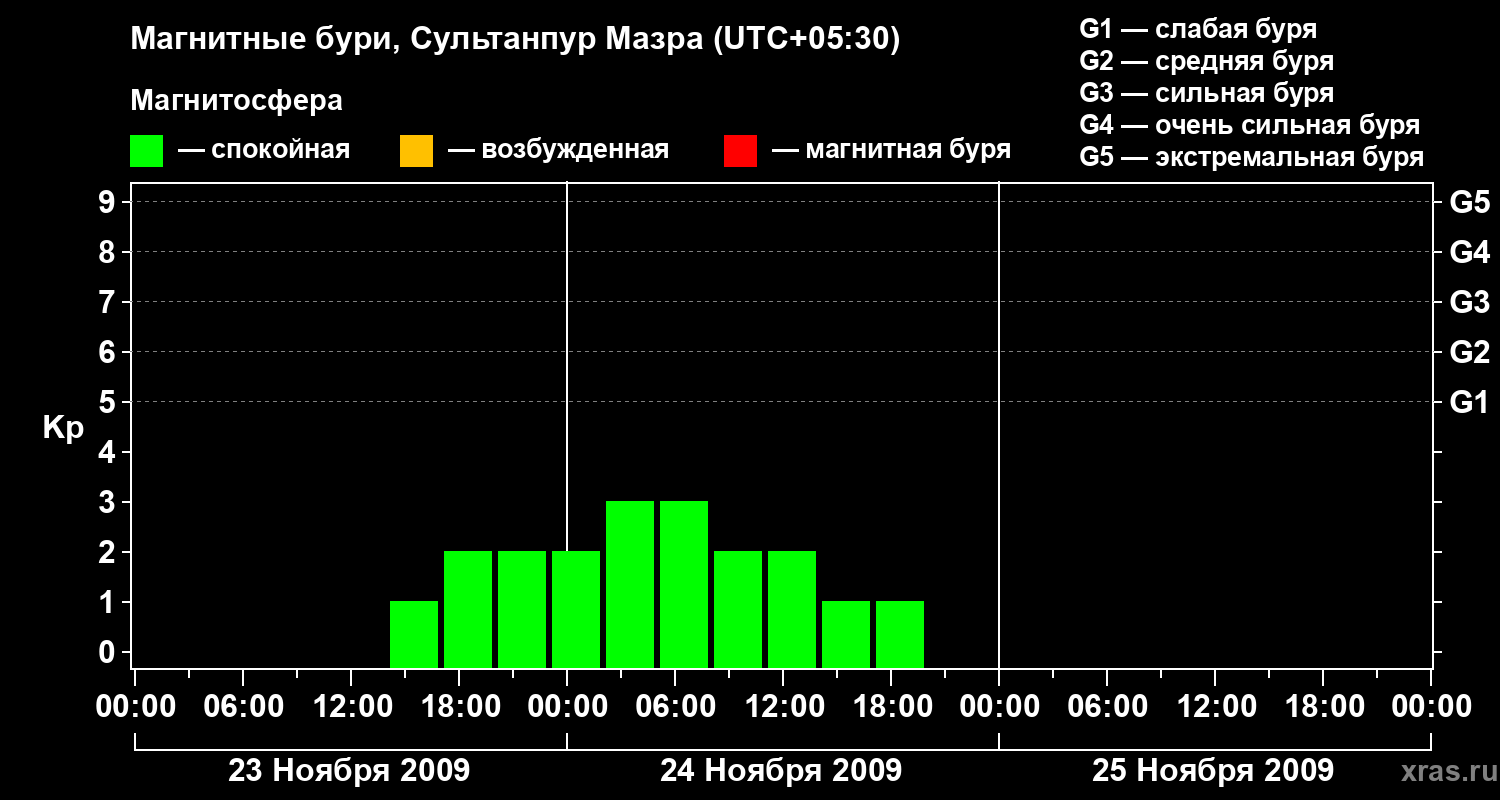Click 'G4 — очень сильная буря' legend line
The width and height of the screenshot is (1500, 800).
[1249, 125]
